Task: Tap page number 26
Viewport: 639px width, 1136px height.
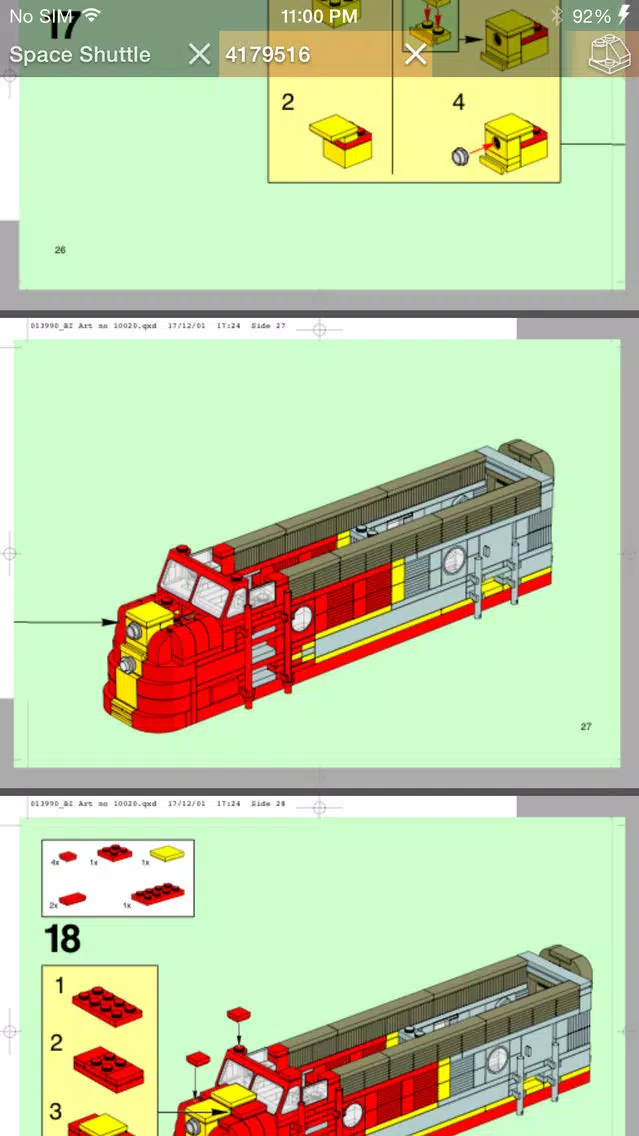Action: pos(60,250)
